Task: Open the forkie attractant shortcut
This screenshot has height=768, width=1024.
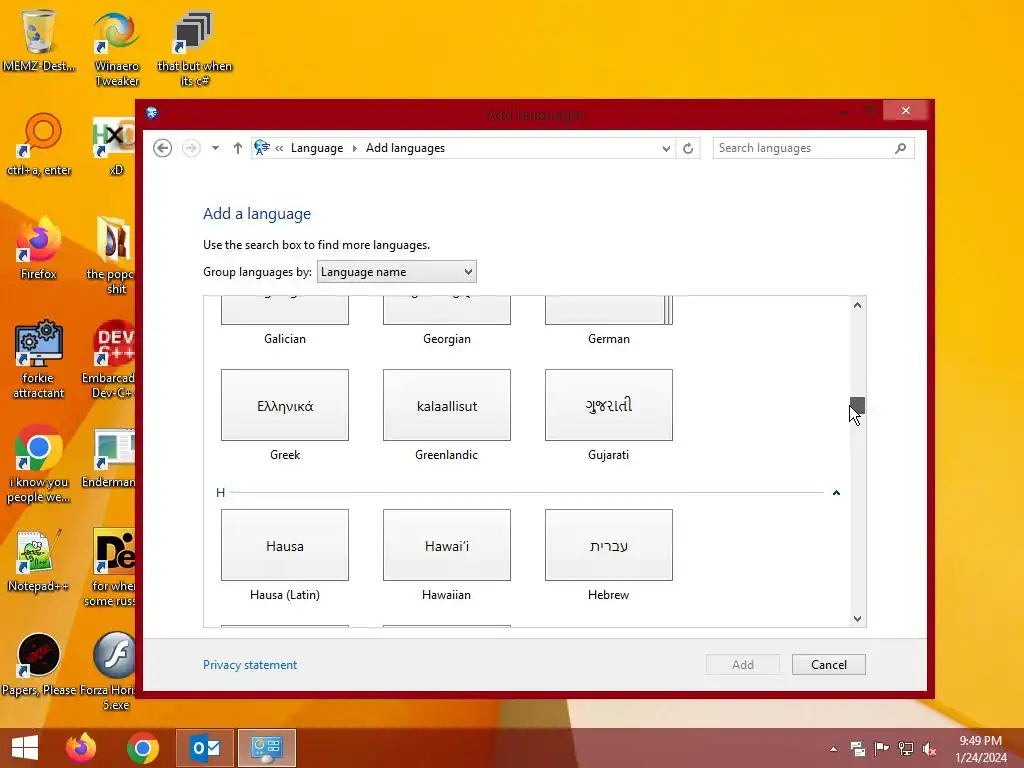Action: pos(39,358)
